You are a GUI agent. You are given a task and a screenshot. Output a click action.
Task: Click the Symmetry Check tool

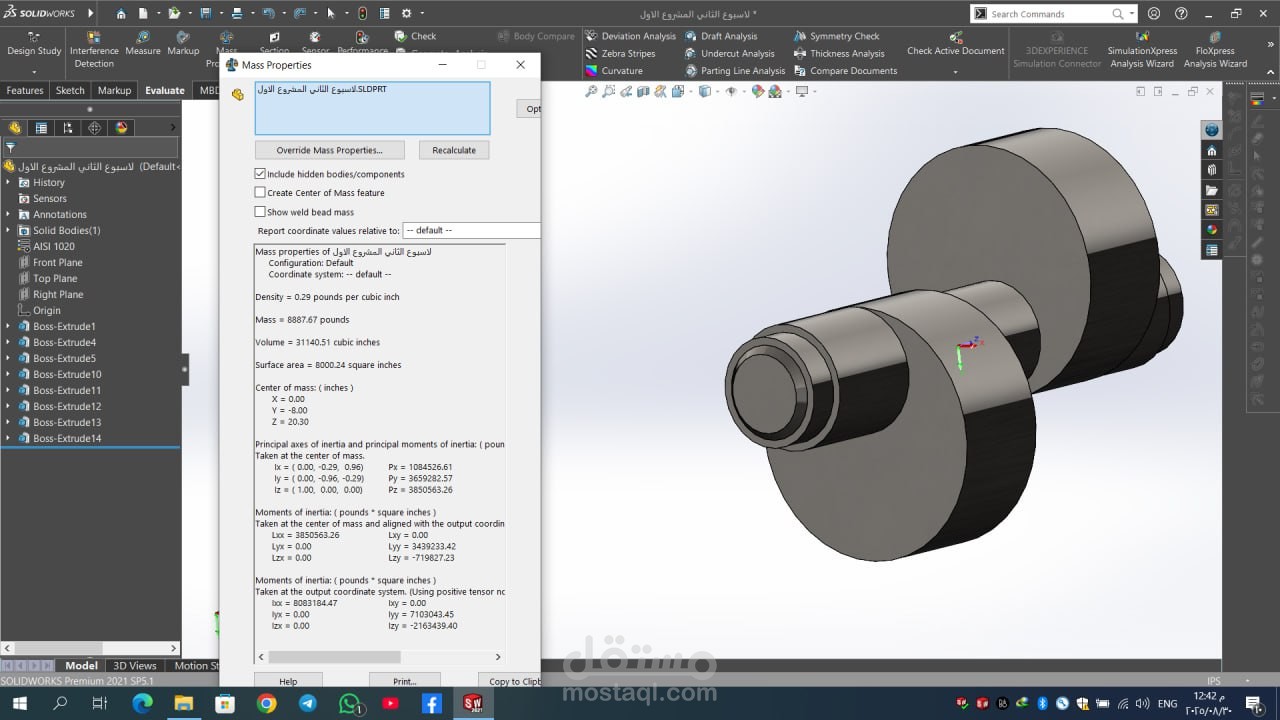(x=844, y=36)
